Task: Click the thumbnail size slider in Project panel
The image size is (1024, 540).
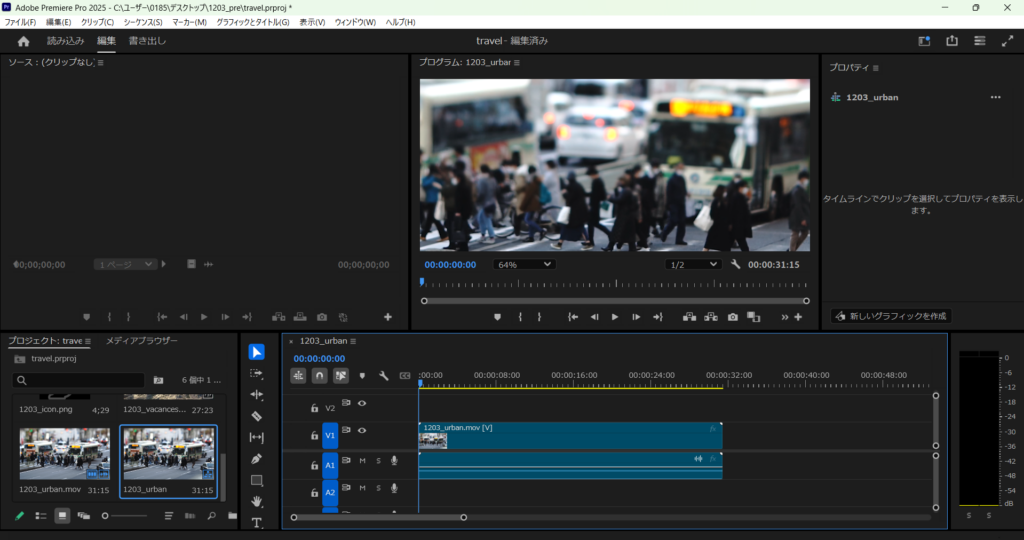Action: (x=125, y=516)
